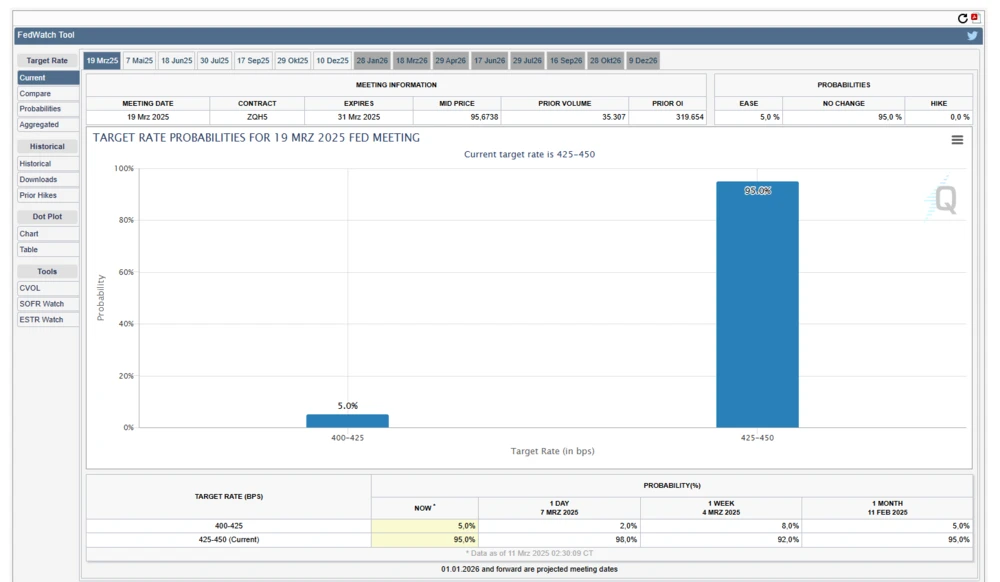Select the 9 Dez26 meeting tab
Image resolution: width=1000 pixels, height=582 pixels.
[x=641, y=60]
